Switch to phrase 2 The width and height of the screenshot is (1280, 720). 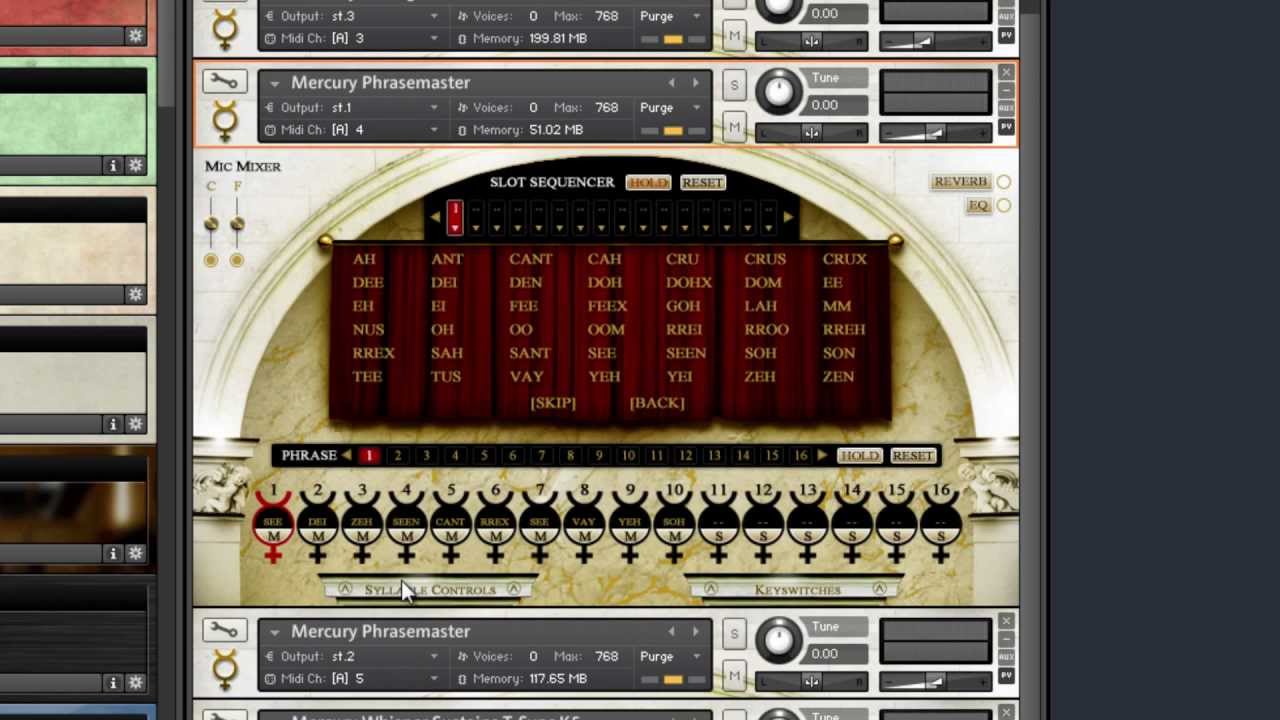[397, 455]
